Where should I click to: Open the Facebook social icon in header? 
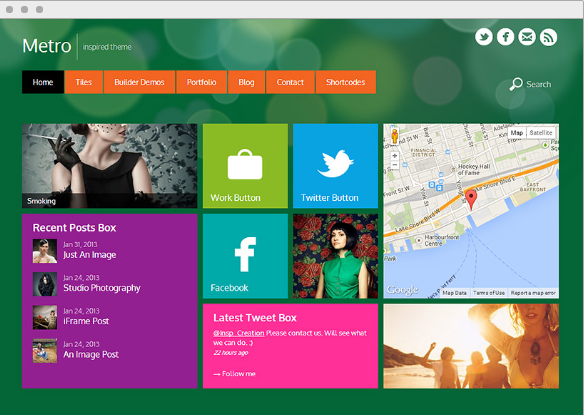pos(505,37)
